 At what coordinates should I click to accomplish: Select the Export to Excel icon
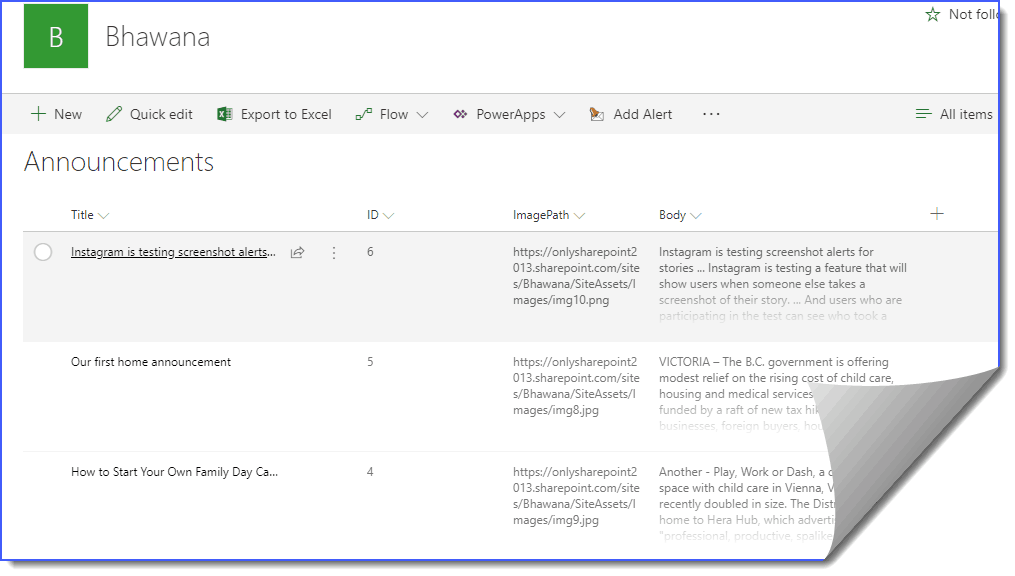224,114
